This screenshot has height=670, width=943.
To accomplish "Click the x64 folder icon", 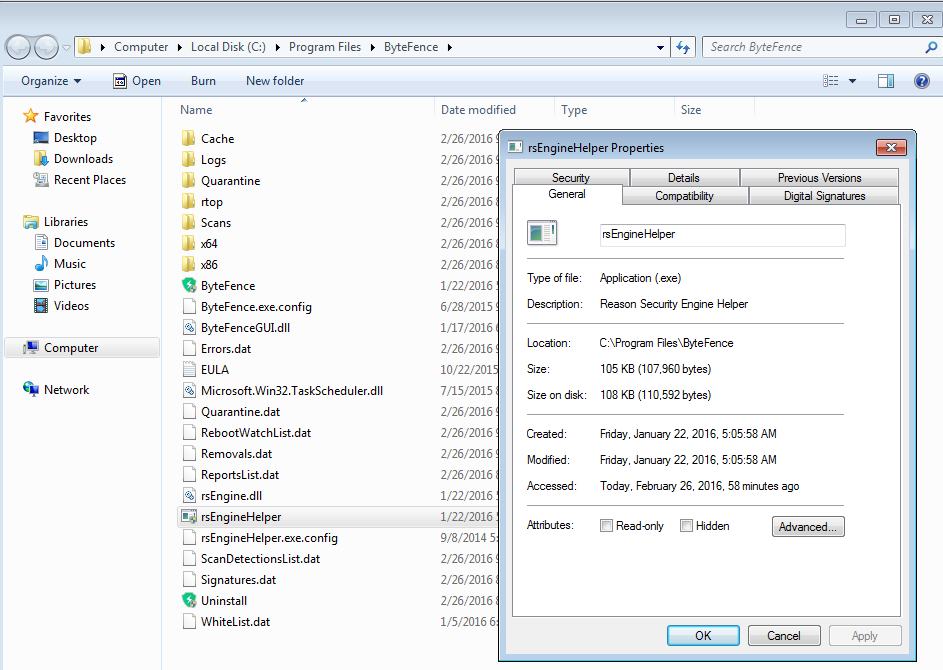I will [x=189, y=244].
